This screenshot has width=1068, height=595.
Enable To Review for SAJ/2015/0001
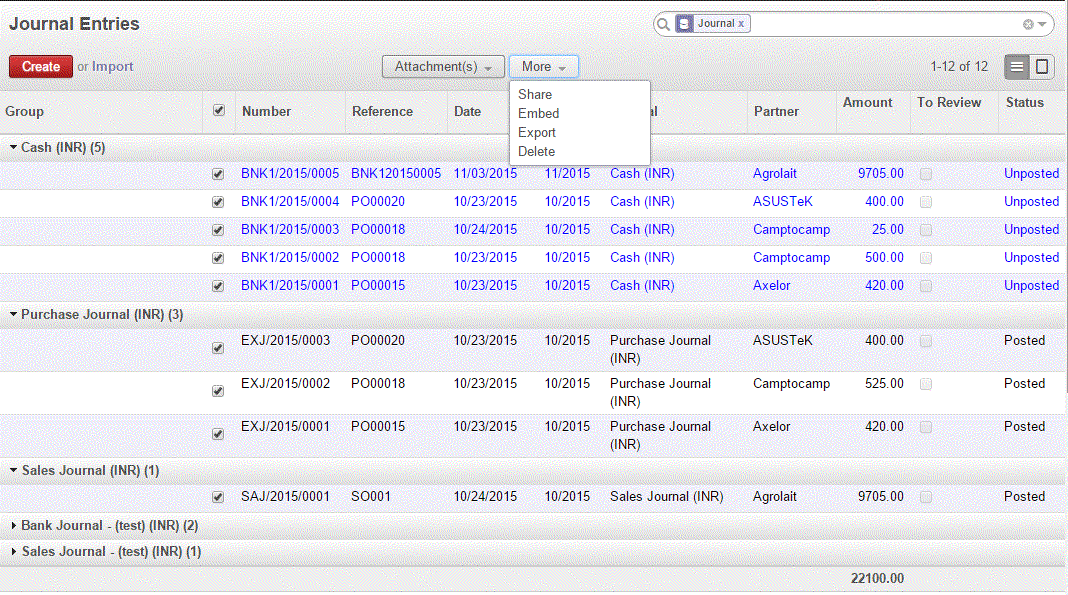click(925, 497)
